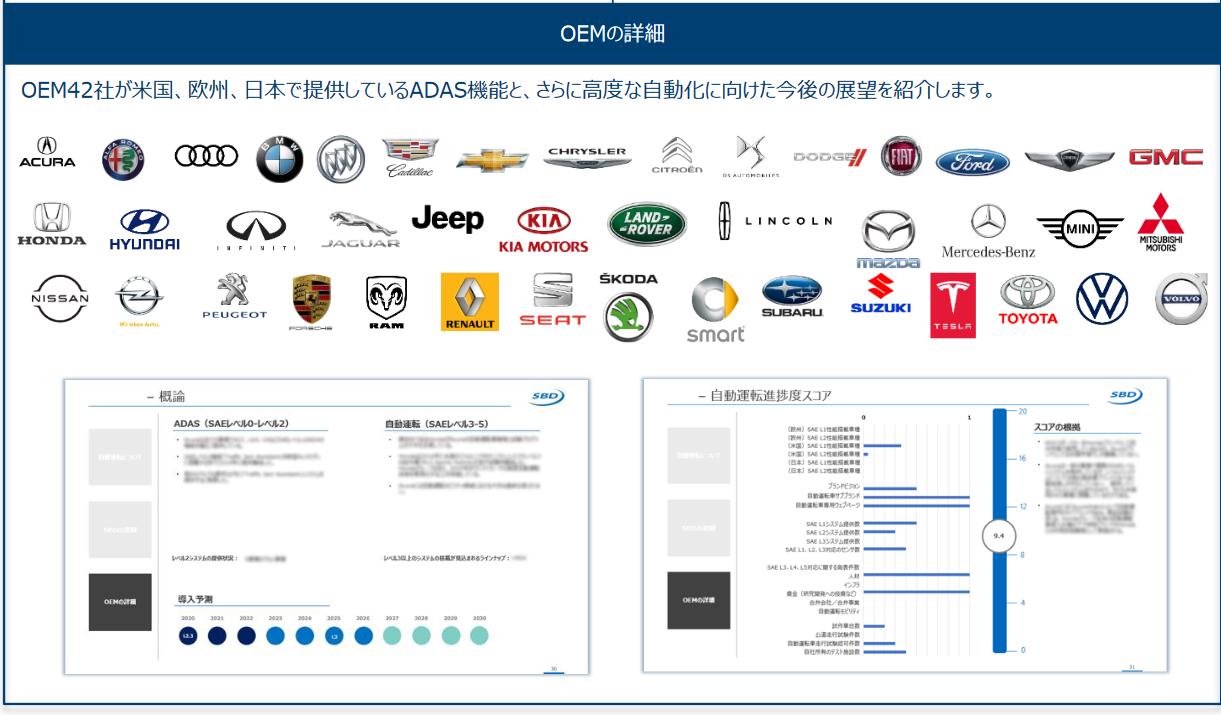This screenshot has width=1221, height=715.
Task: Click the 9.4 score marker on the gauge
Action: coord(998,536)
